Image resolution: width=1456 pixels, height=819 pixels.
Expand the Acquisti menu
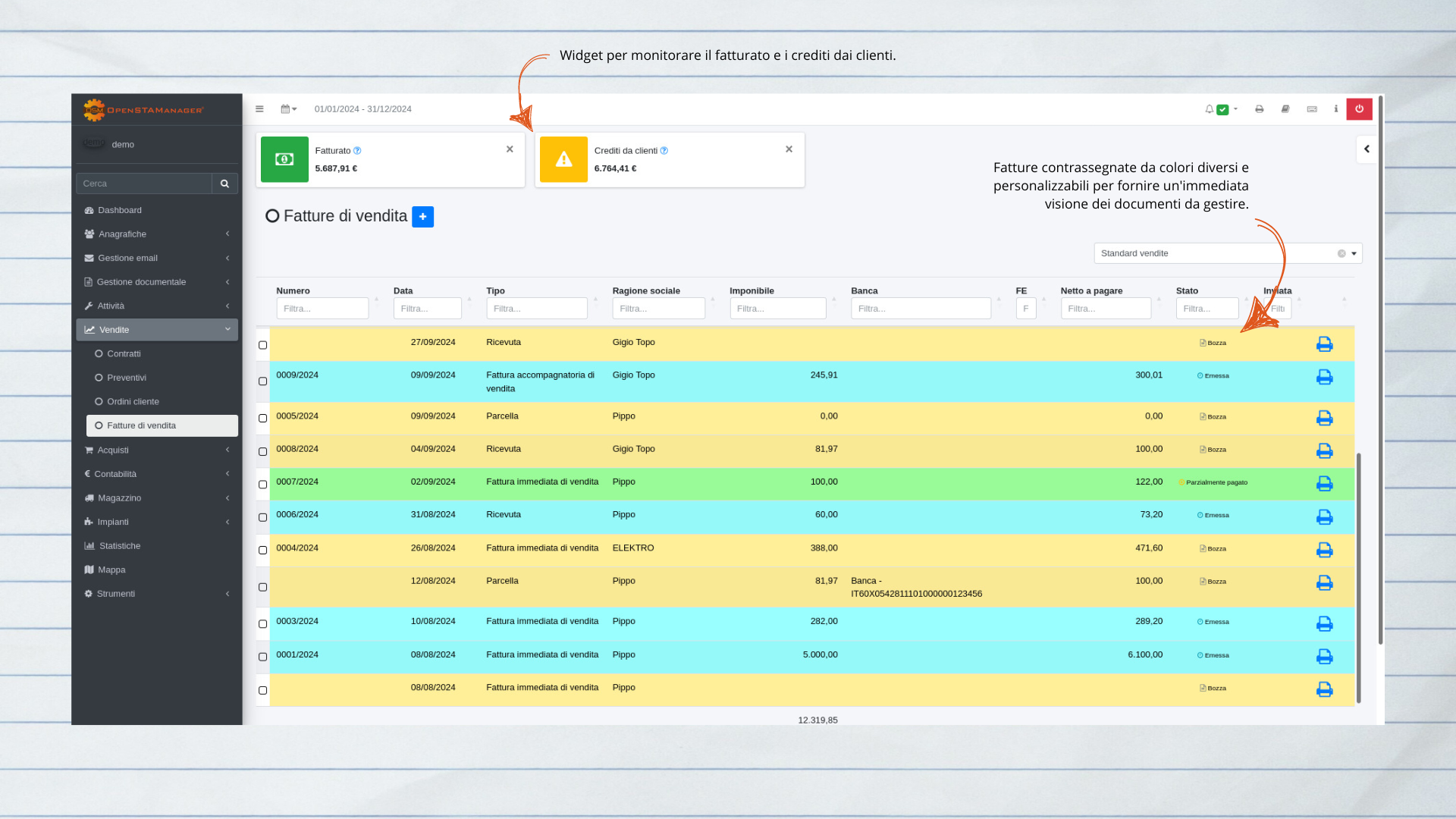157,450
